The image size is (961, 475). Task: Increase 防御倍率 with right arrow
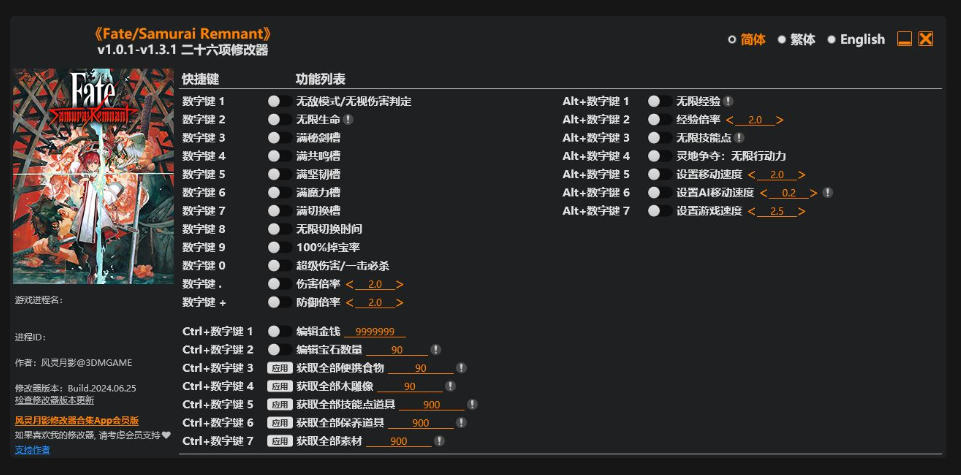click(400, 303)
